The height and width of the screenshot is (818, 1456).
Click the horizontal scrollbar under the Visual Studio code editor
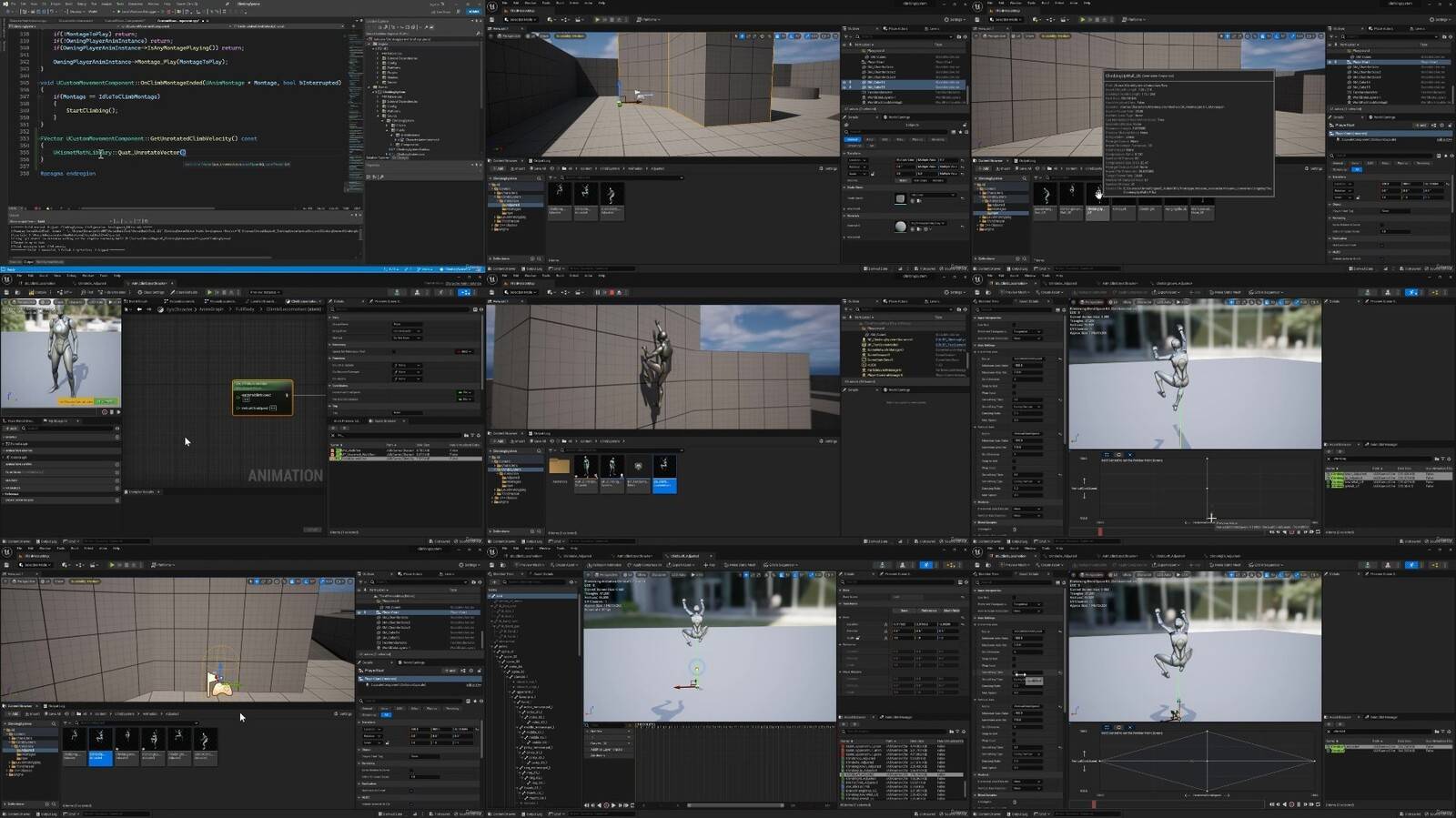(147, 208)
